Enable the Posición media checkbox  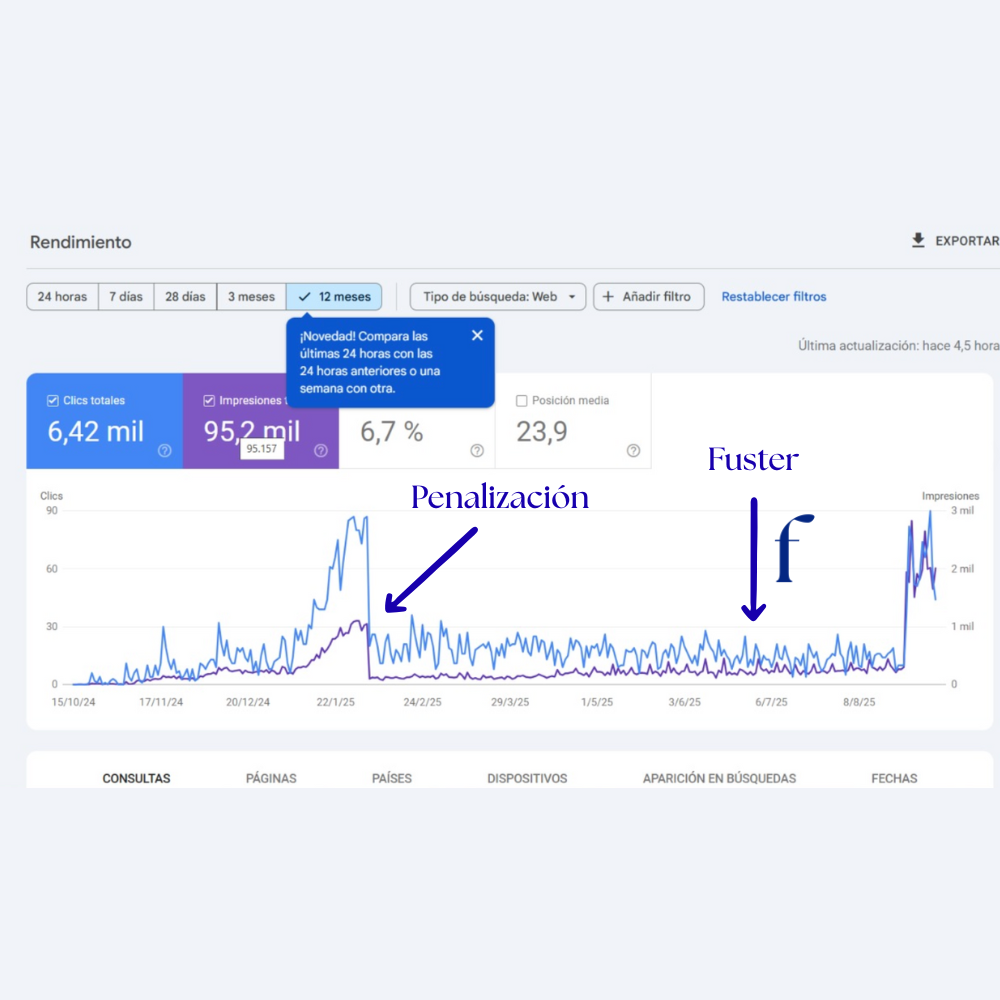(x=521, y=401)
